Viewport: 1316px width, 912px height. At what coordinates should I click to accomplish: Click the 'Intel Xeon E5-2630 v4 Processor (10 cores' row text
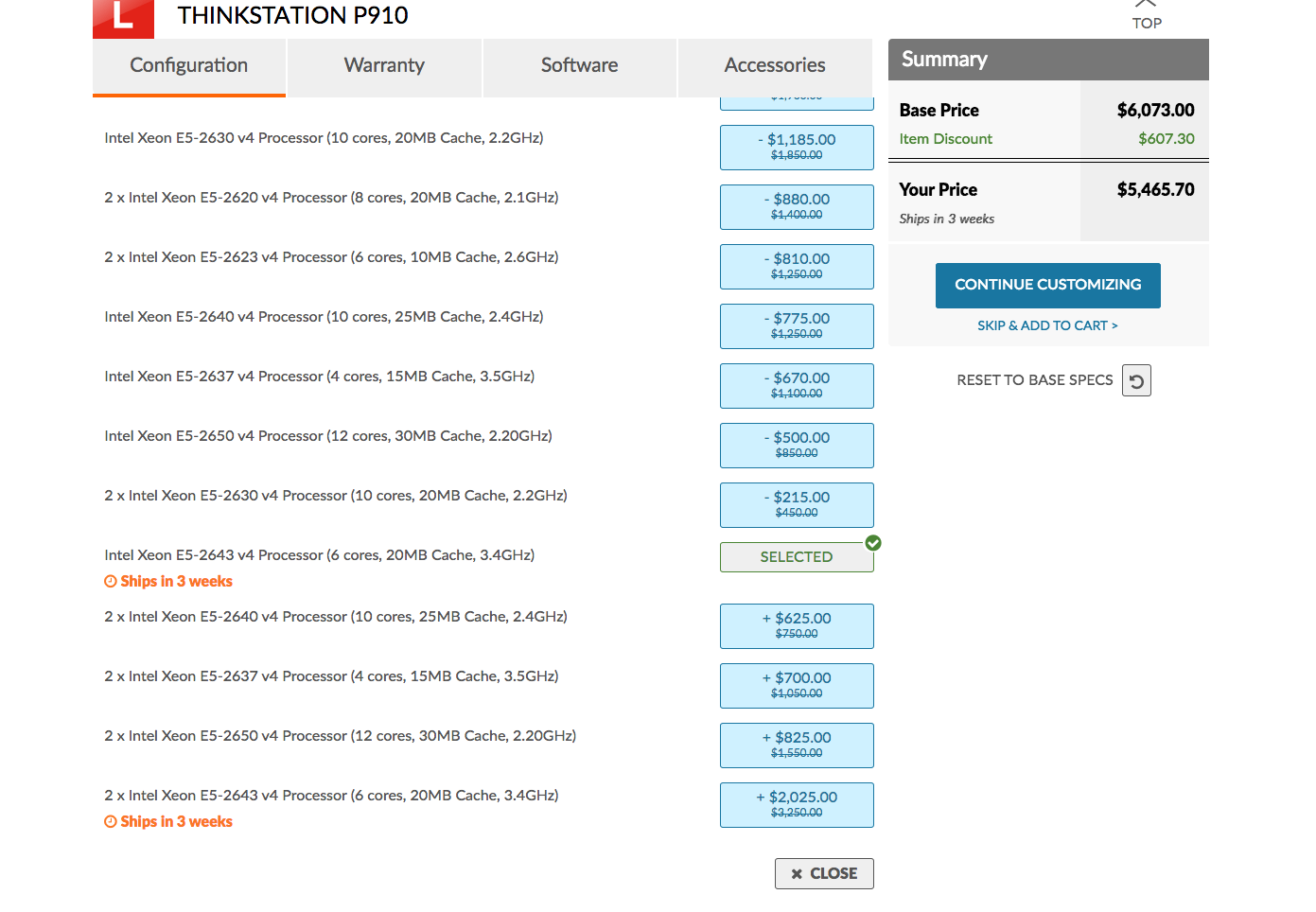324,138
